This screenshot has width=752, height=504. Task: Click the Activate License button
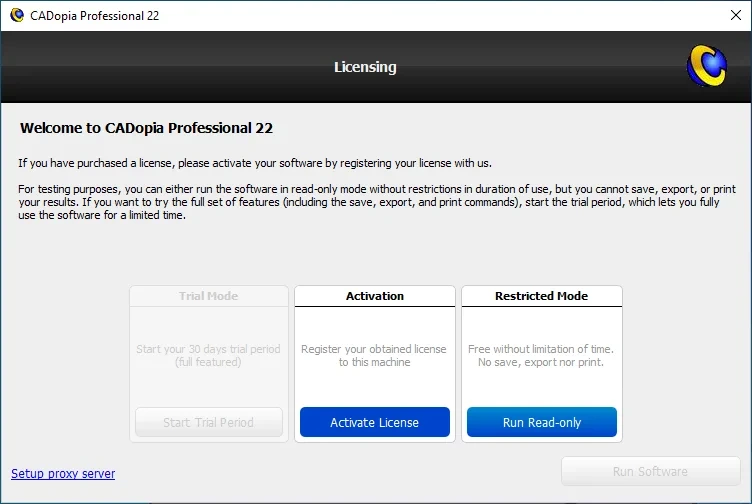[375, 422]
